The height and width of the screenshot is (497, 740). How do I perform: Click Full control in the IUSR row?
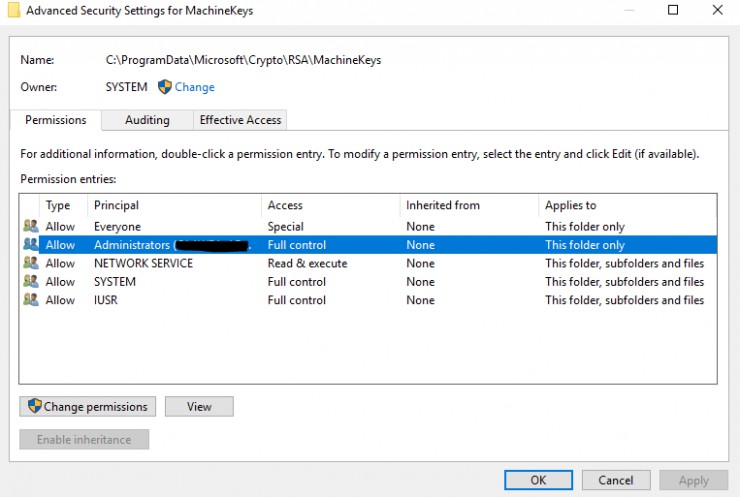click(x=297, y=300)
